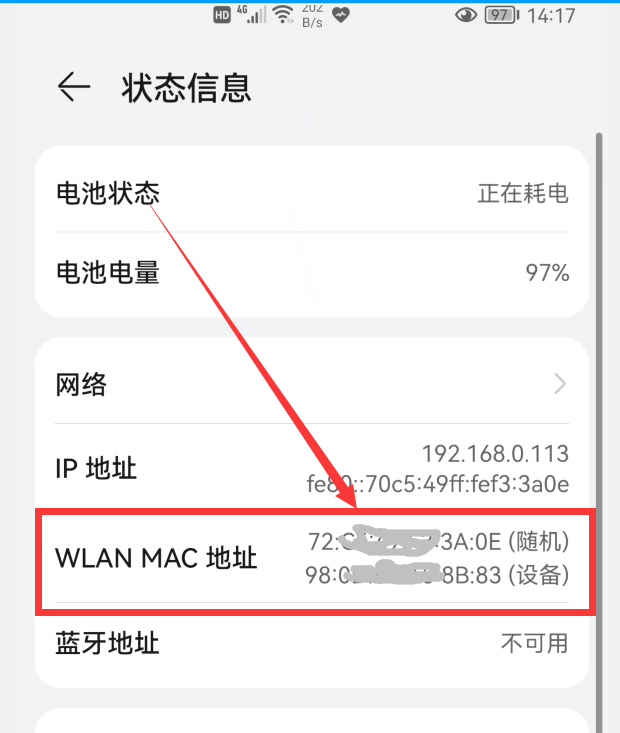Tap the WLAN MAC 地址 label
Image resolution: width=620 pixels, height=733 pixels.
156,558
